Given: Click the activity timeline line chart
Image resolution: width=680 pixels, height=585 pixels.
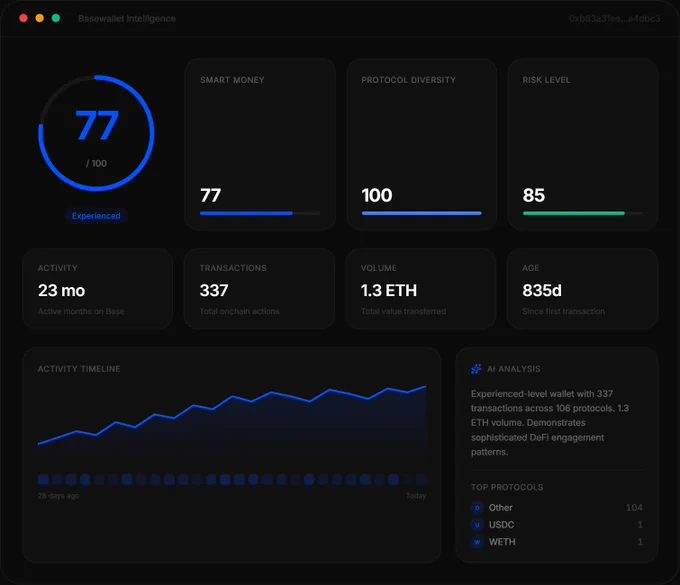Looking at the screenshot, I should coord(232,423).
